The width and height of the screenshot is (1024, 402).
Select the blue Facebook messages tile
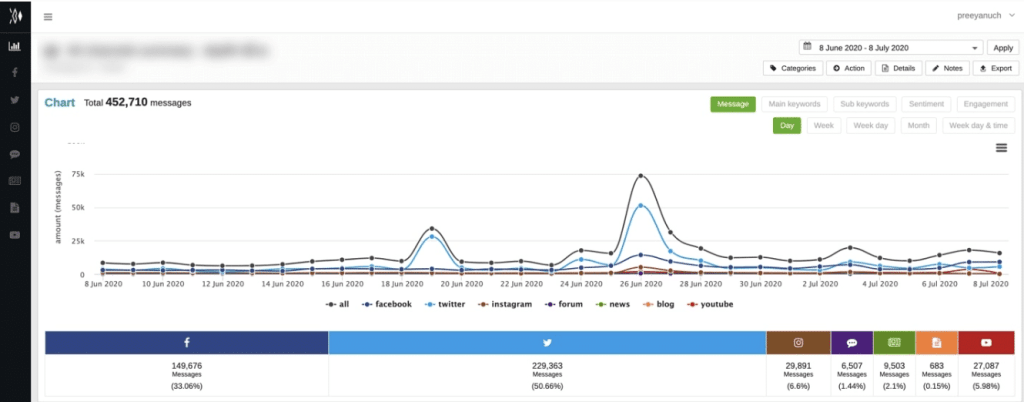click(x=187, y=342)
